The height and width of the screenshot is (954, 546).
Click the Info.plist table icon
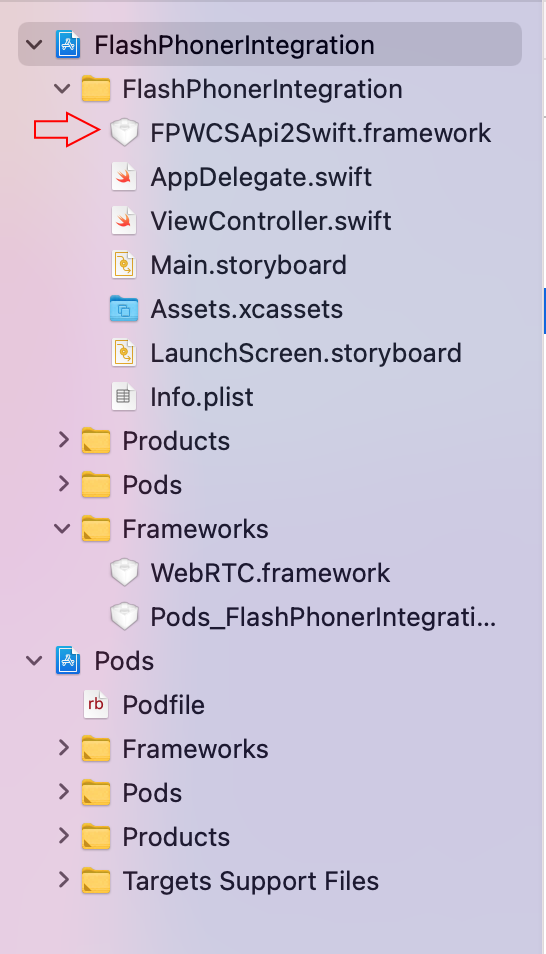click(124, 397)
